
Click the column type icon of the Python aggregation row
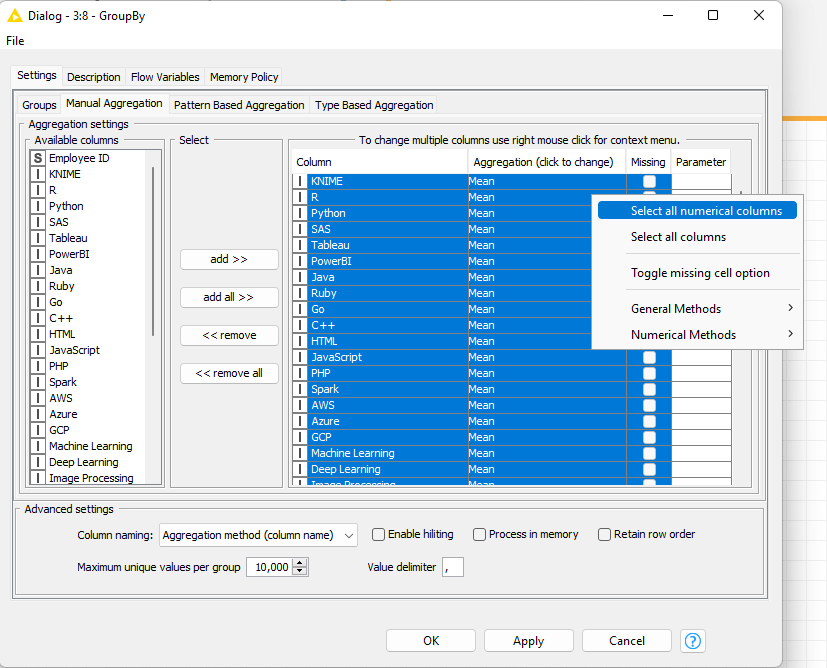coord(300,213)
